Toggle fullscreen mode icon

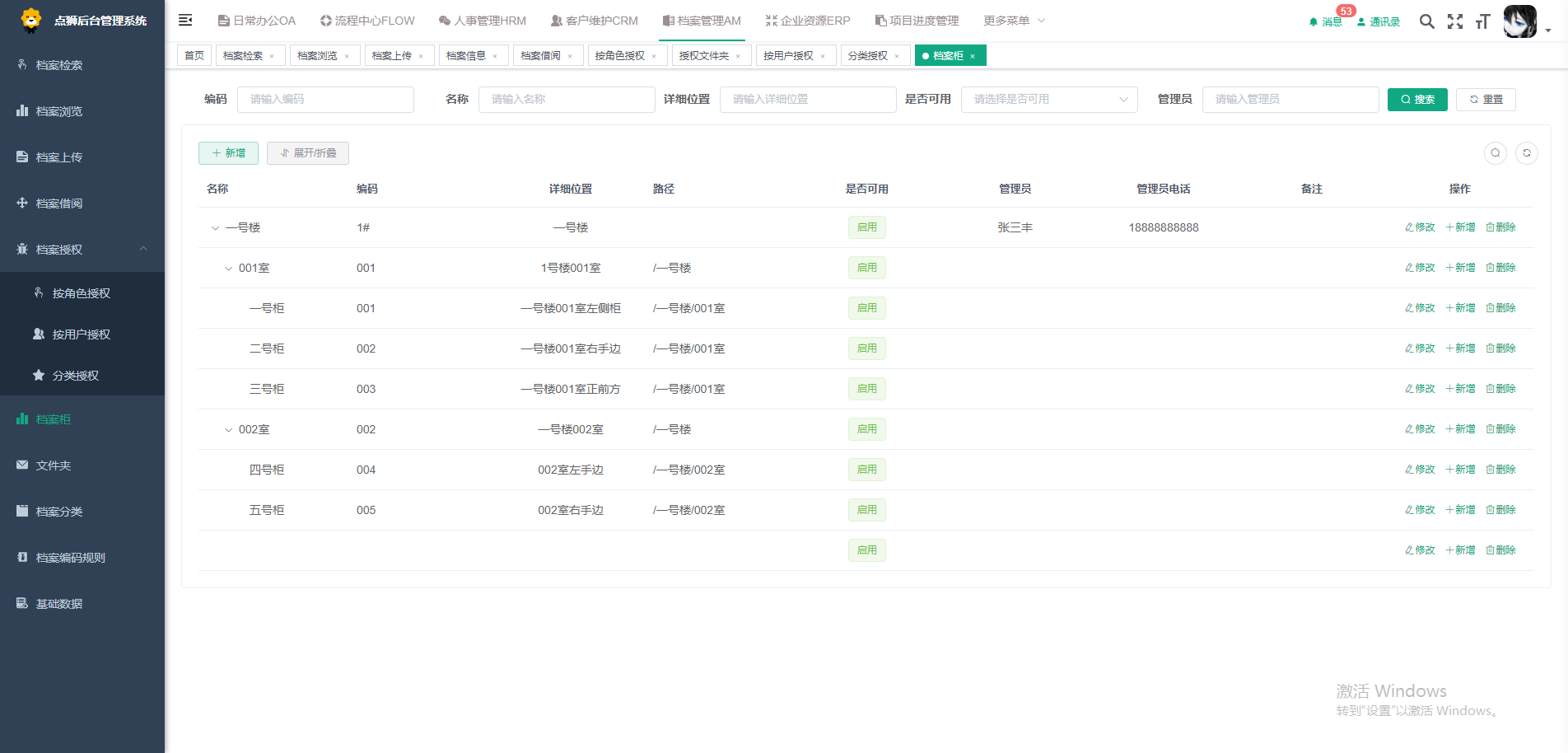1455,21
